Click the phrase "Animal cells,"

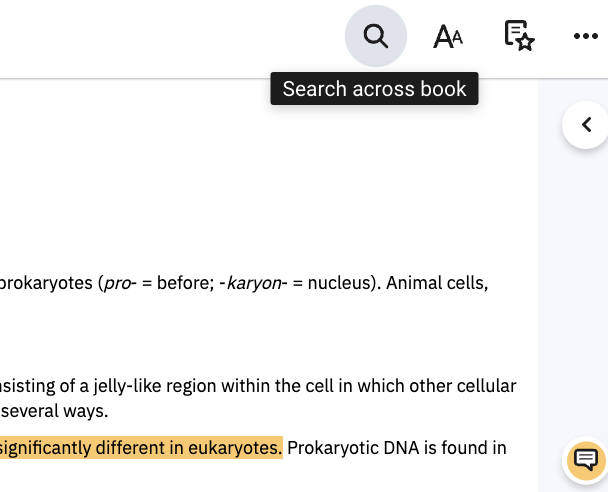[x=437, y=283]
